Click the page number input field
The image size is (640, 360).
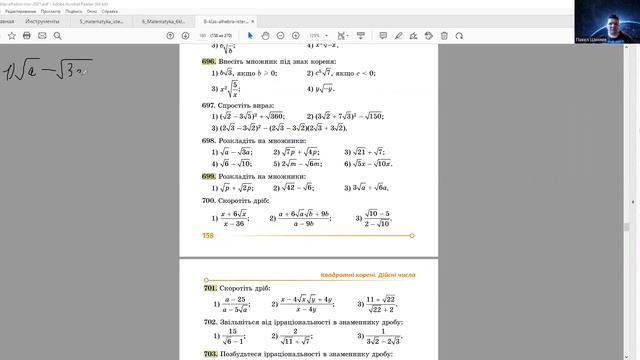202,36
